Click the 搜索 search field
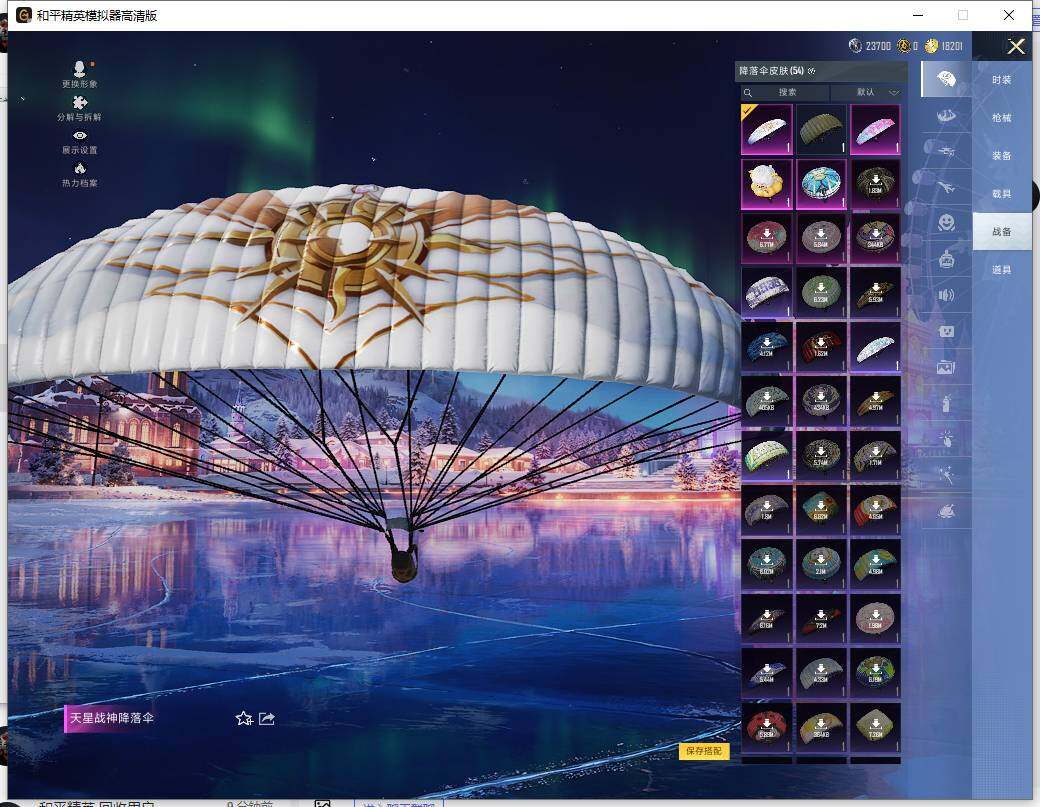 784,92
